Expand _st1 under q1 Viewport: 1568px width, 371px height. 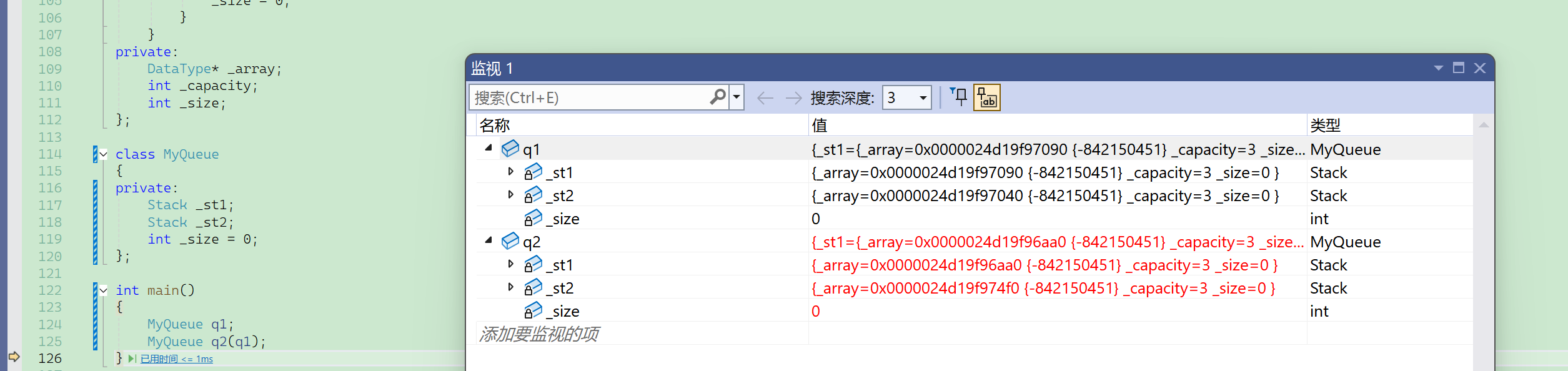pos(510,172)
